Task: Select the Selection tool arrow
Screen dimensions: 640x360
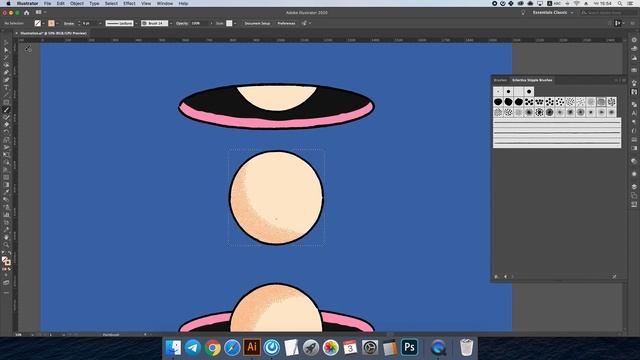Action: (x=6, y=43)
